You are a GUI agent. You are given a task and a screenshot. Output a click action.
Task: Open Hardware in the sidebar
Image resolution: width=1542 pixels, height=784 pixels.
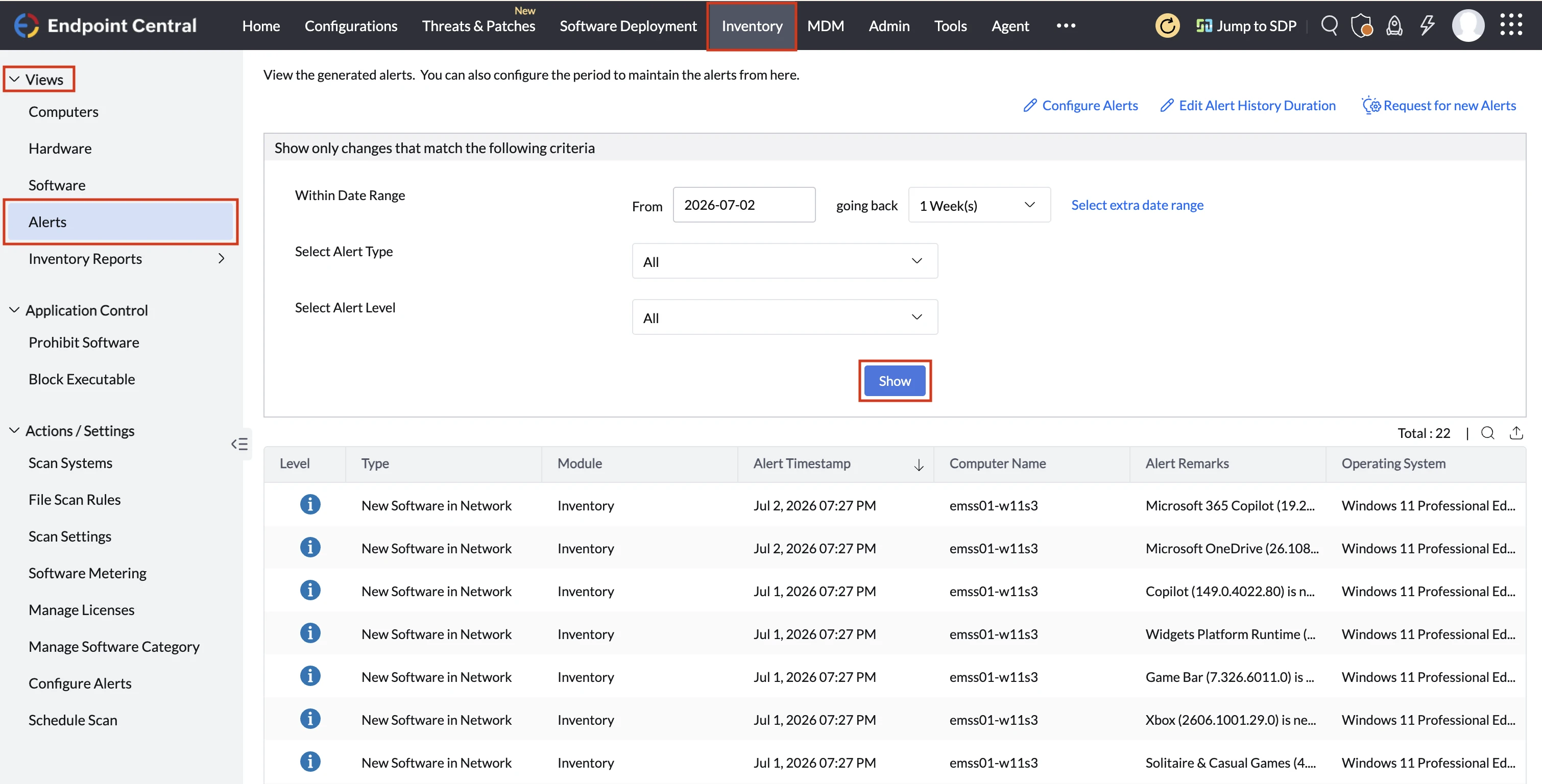click(x=60, y=149)
